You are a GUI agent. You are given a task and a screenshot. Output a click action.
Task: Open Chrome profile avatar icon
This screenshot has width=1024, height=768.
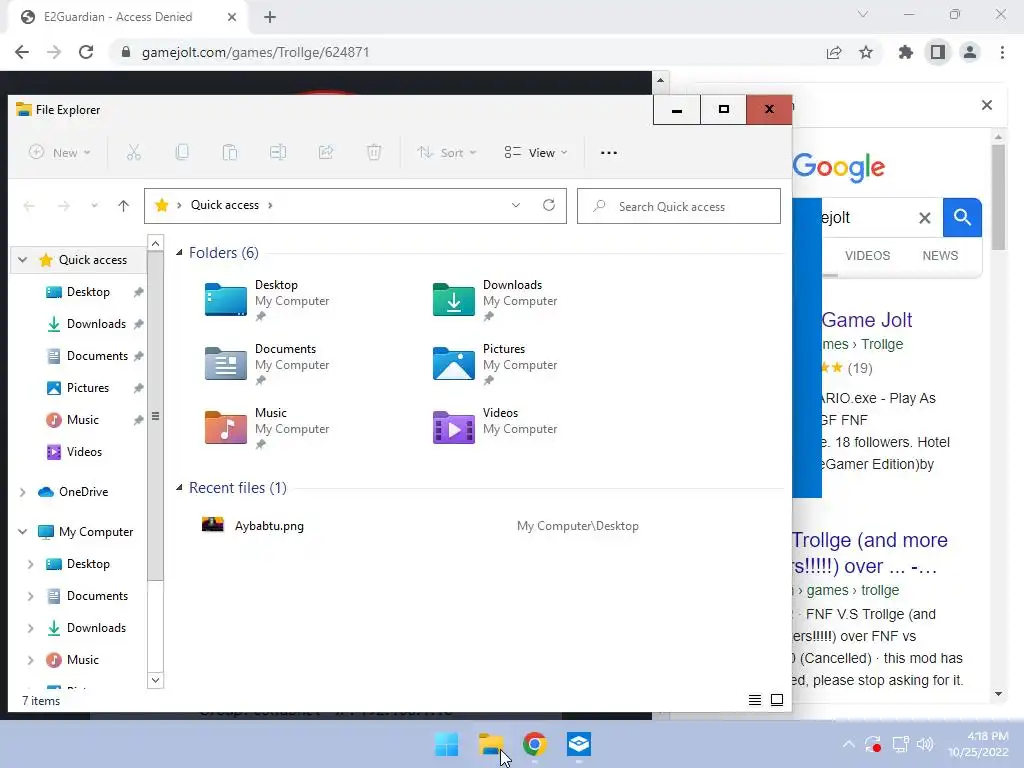tap(970, 52)
